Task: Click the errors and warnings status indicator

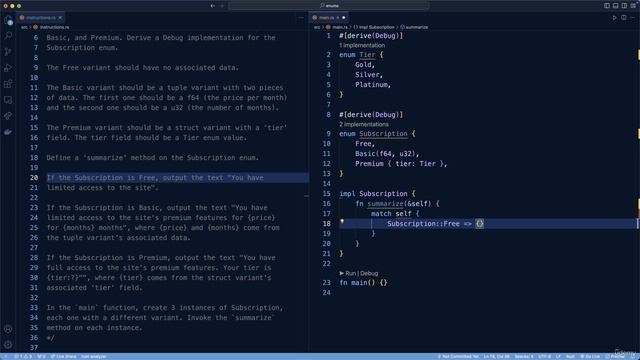Action: coord(23,356)
